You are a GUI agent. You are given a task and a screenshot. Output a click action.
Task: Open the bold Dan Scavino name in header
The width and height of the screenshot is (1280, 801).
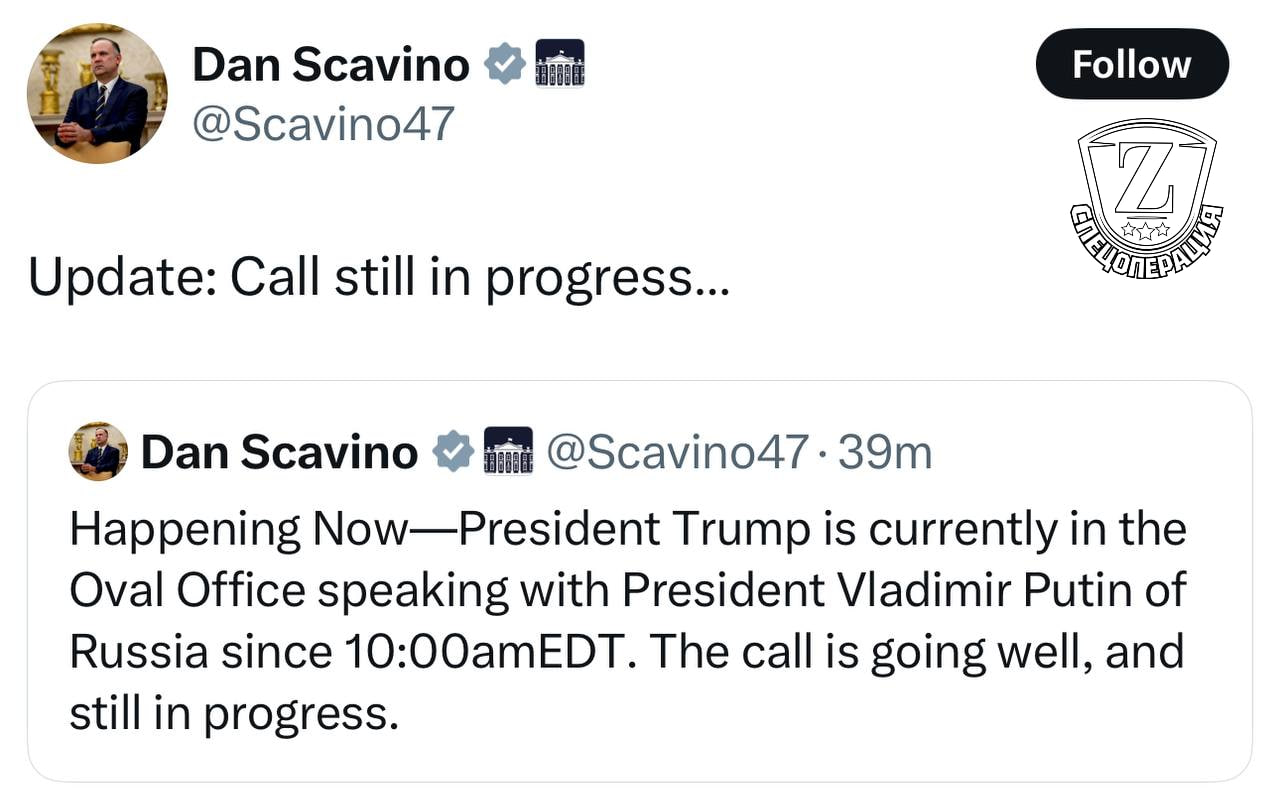coord(330,65)
